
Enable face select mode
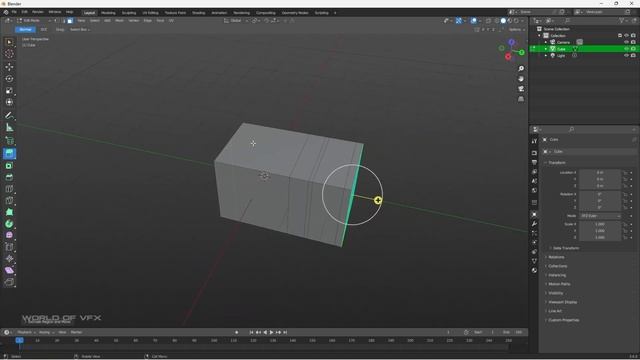(70, 20)
